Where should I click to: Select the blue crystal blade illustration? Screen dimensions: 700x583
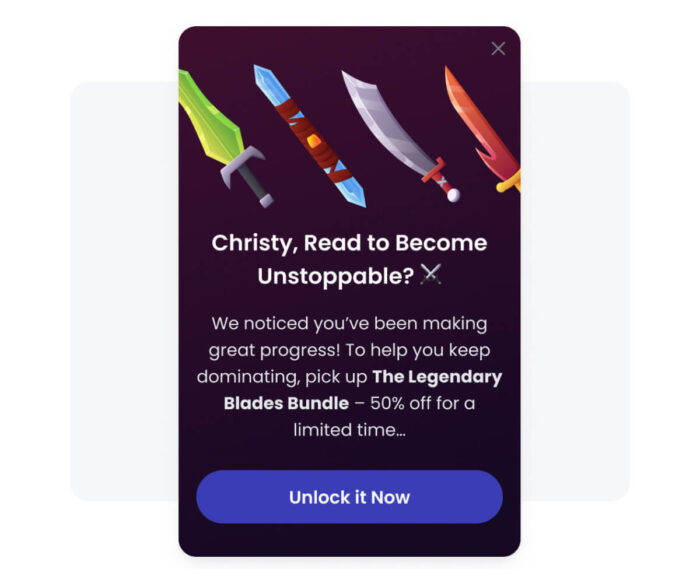pyautogui.click(x=309, y=136)
